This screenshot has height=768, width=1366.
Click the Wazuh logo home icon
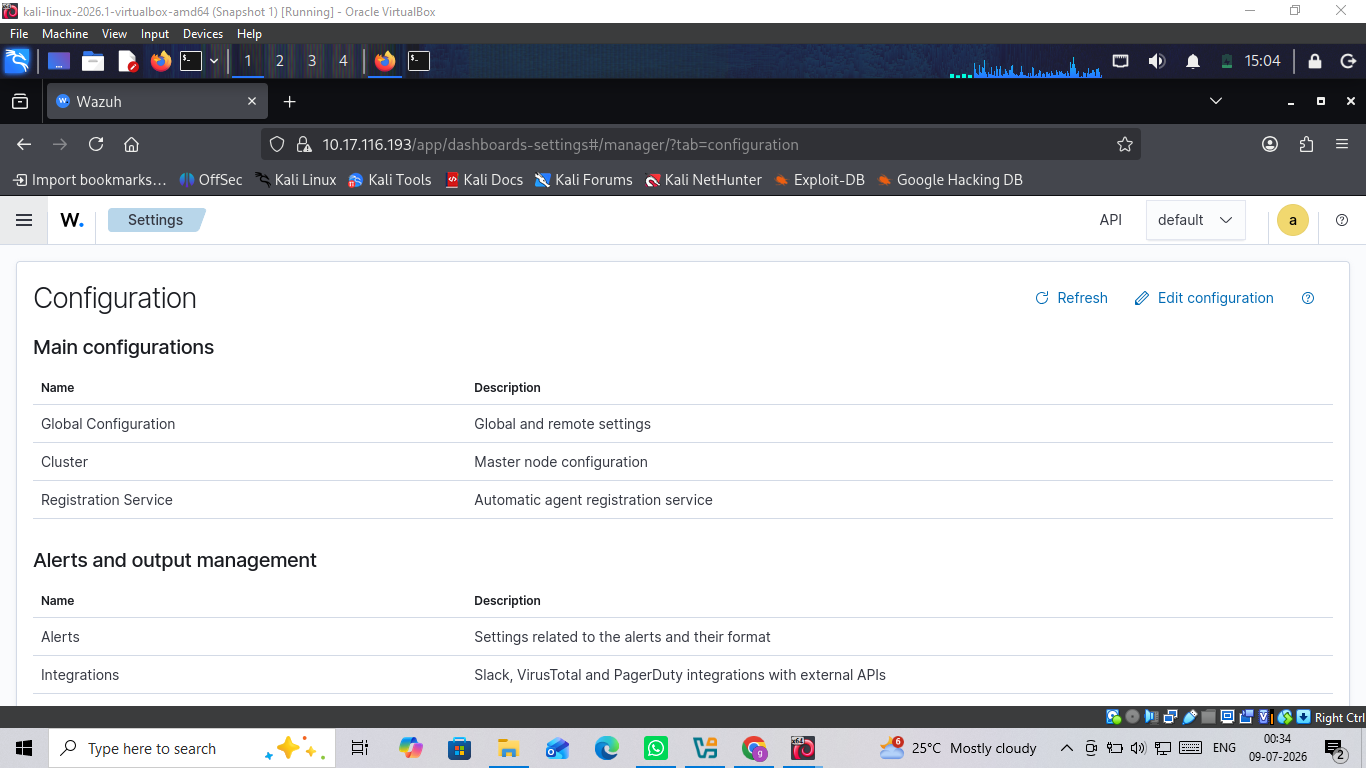(x=72, y=220)
